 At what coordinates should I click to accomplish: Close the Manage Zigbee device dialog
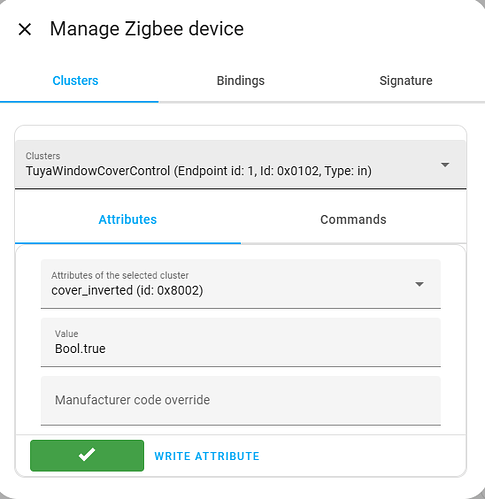(25, 29)
